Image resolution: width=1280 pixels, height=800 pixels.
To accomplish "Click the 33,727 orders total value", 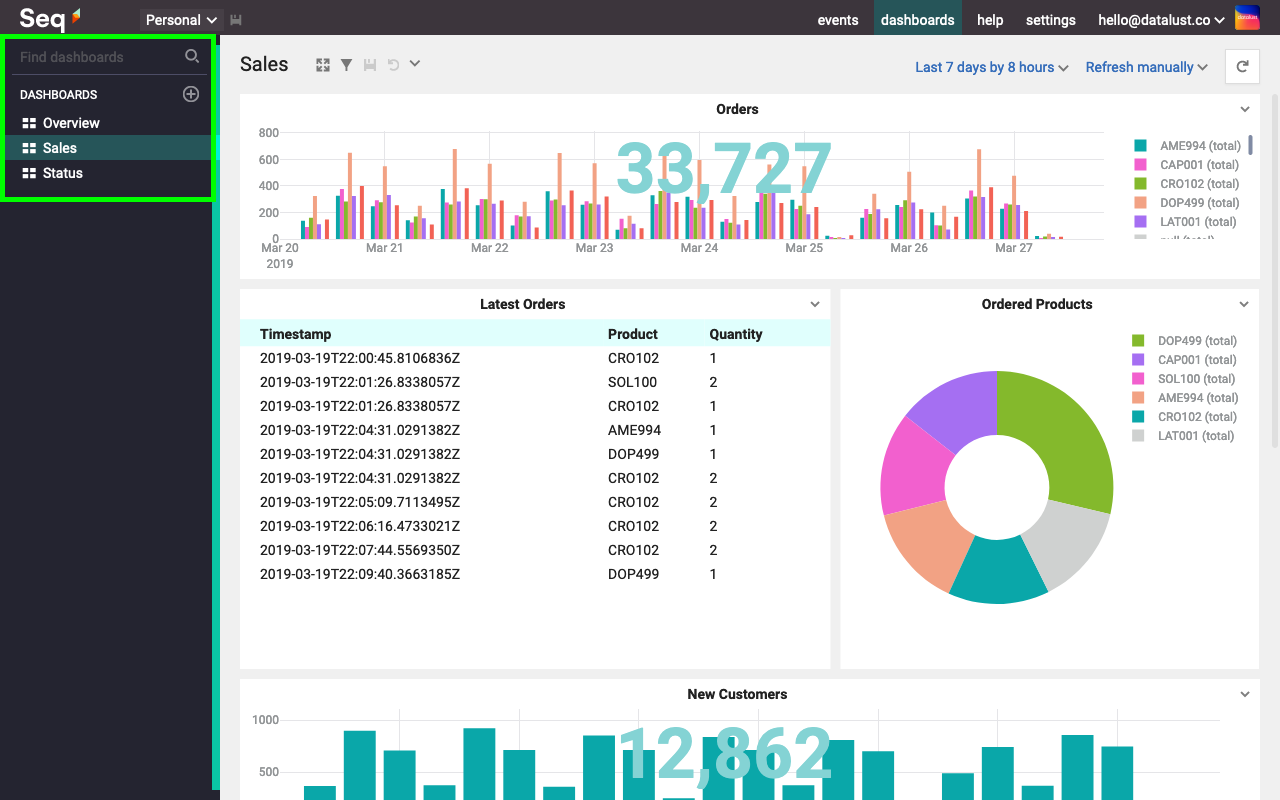I will click(x=724, y=169).
